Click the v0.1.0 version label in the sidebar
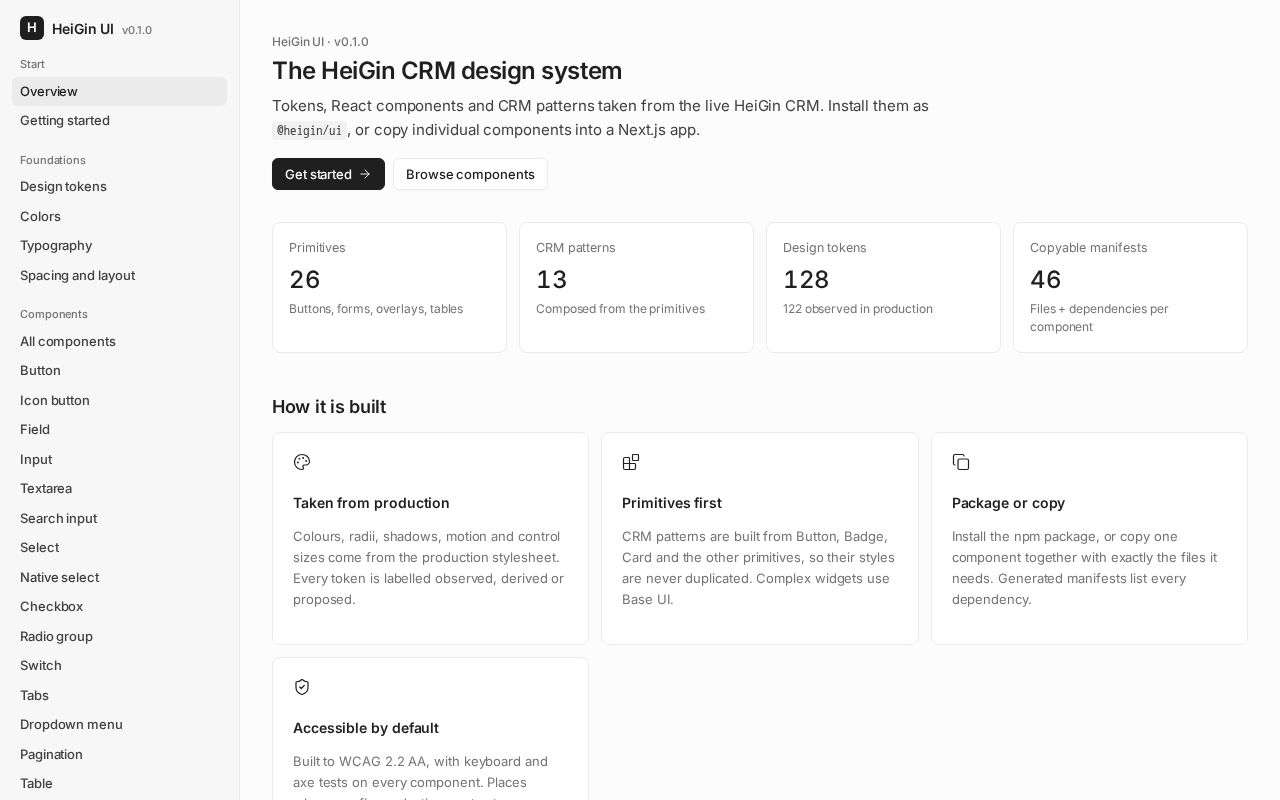This screenshot has height=800, width=1280. coord(137,30)
